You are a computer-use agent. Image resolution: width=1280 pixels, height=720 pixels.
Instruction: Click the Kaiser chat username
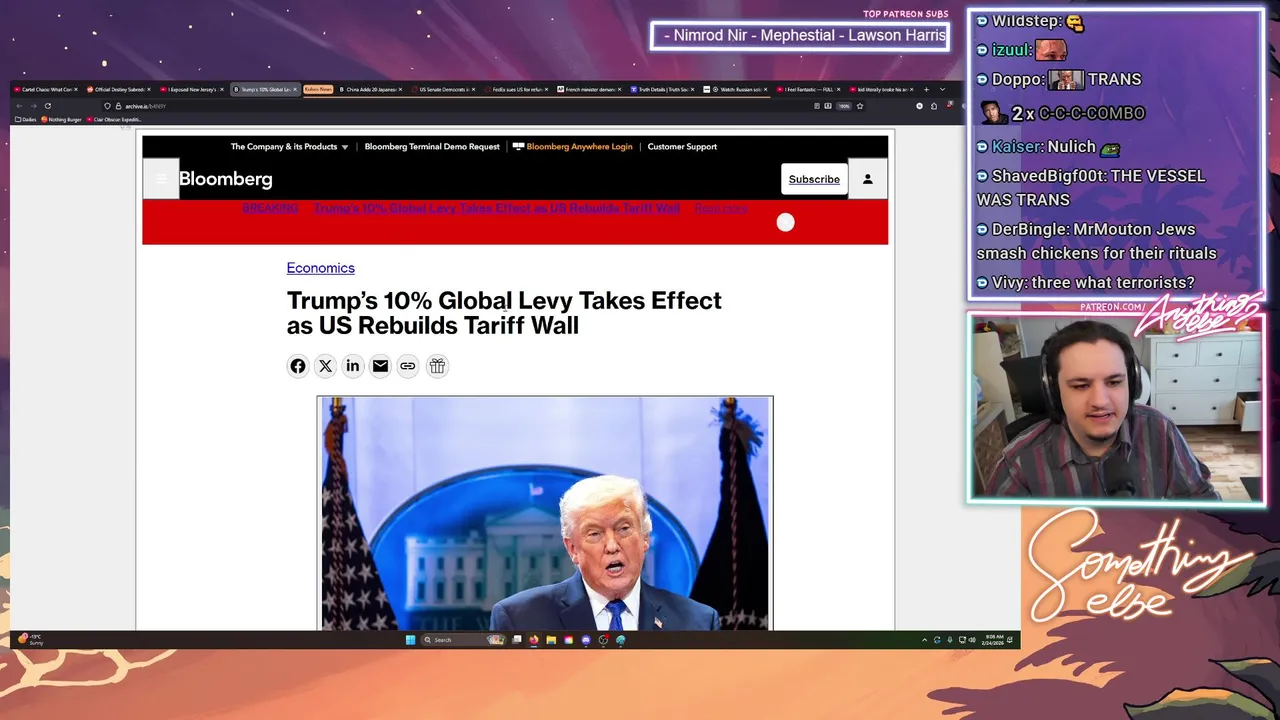(1017, 147)
